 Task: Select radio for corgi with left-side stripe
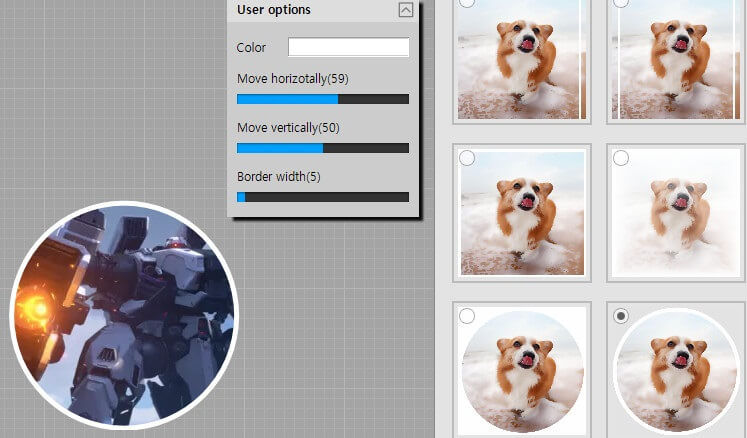point(621,3)
